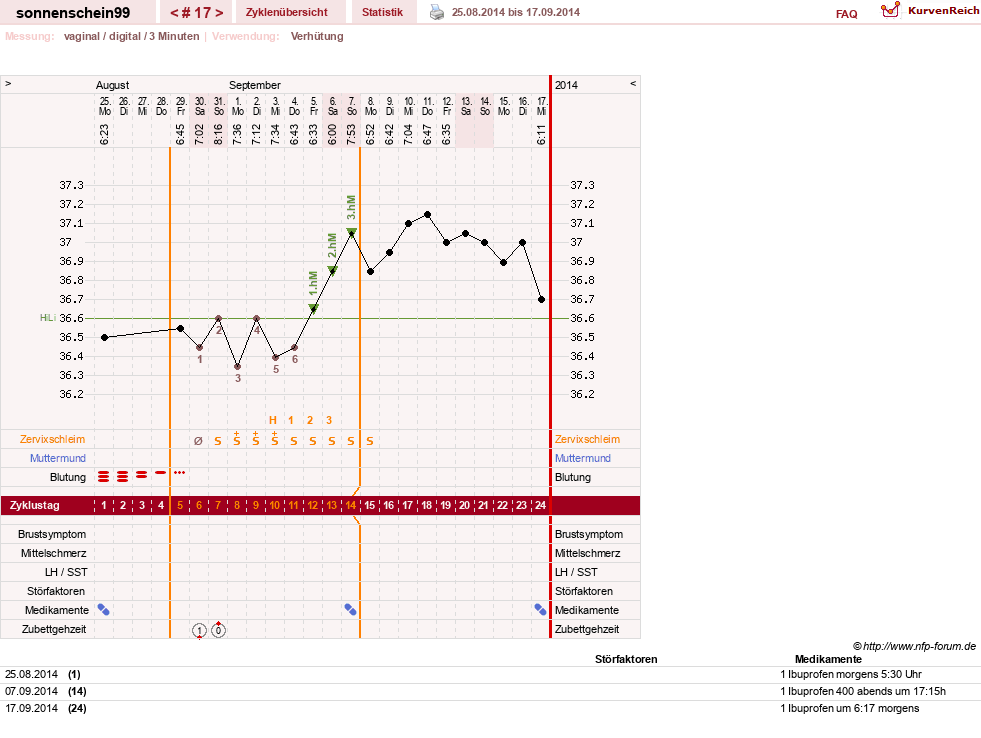This screenshot has height=738, width=981.
Task: Click the bedtime marker labeled 0
Action: 218,630
